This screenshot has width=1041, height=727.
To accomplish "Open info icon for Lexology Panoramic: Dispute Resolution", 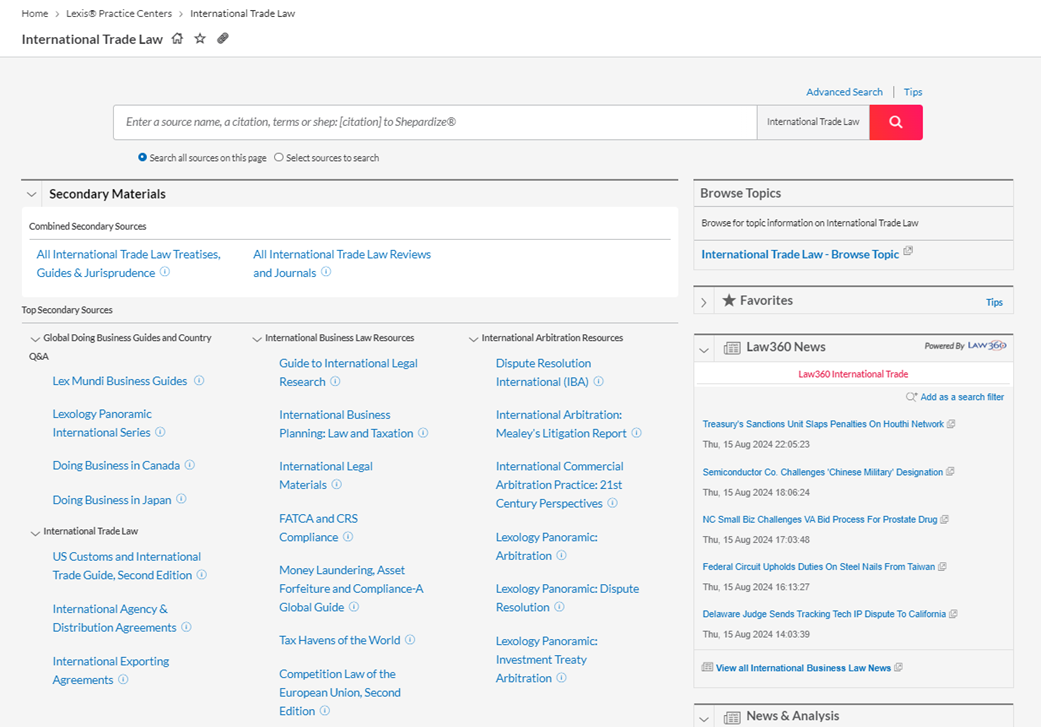I will point(559,606).
